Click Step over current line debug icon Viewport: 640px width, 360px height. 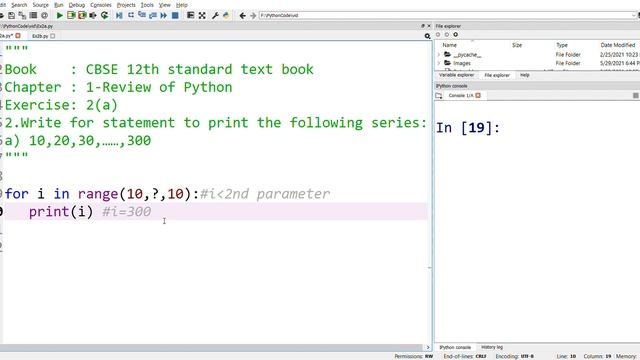coord(131,15)
